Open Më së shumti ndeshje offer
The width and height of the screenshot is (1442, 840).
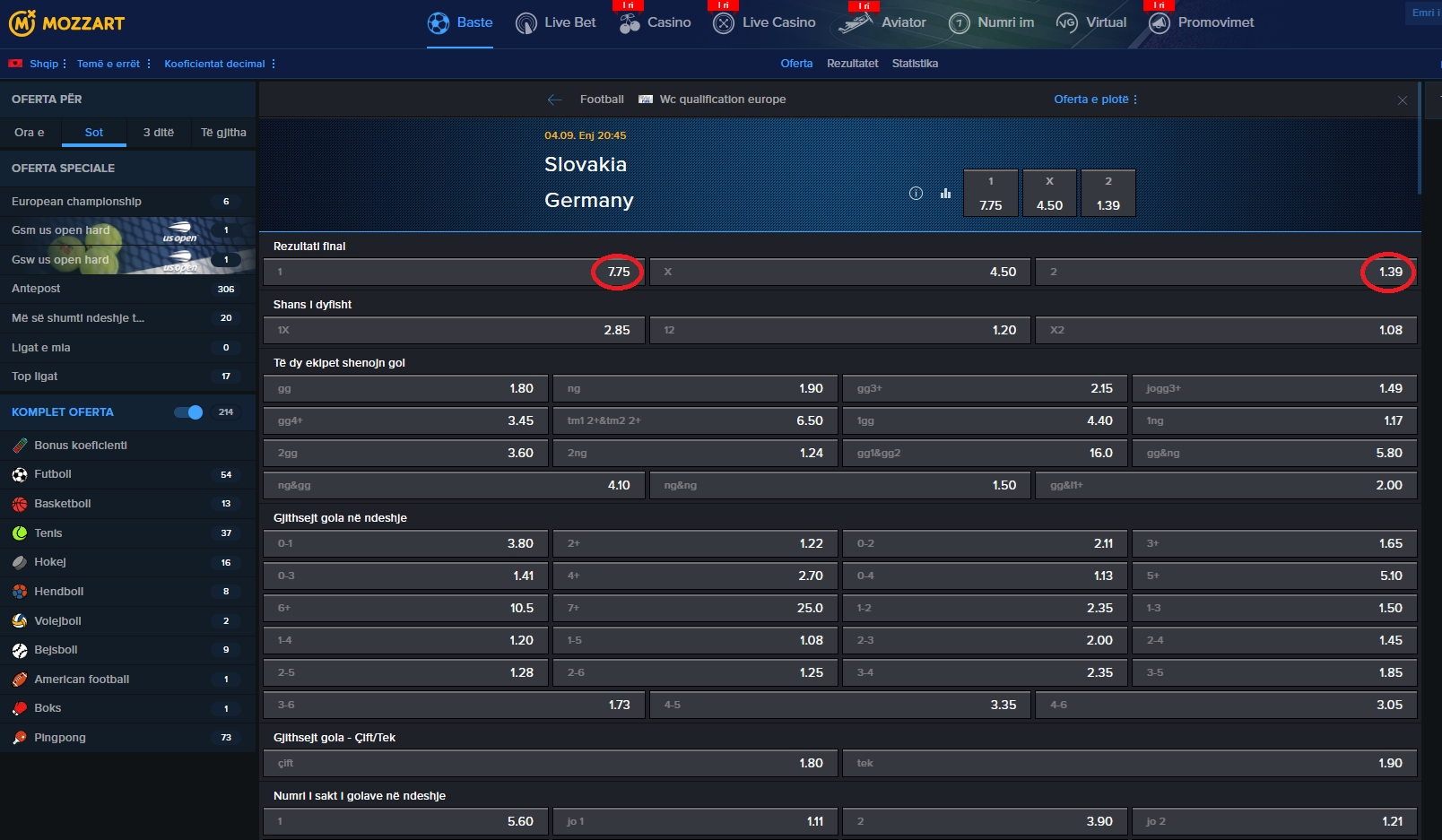(127, 318)
